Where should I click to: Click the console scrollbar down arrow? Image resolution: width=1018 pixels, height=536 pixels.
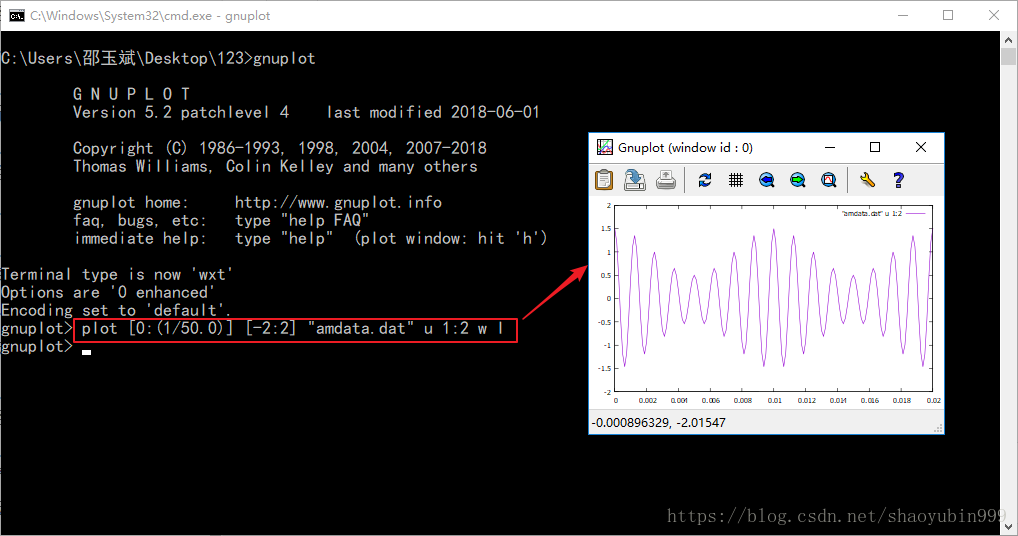[1008, 527]
